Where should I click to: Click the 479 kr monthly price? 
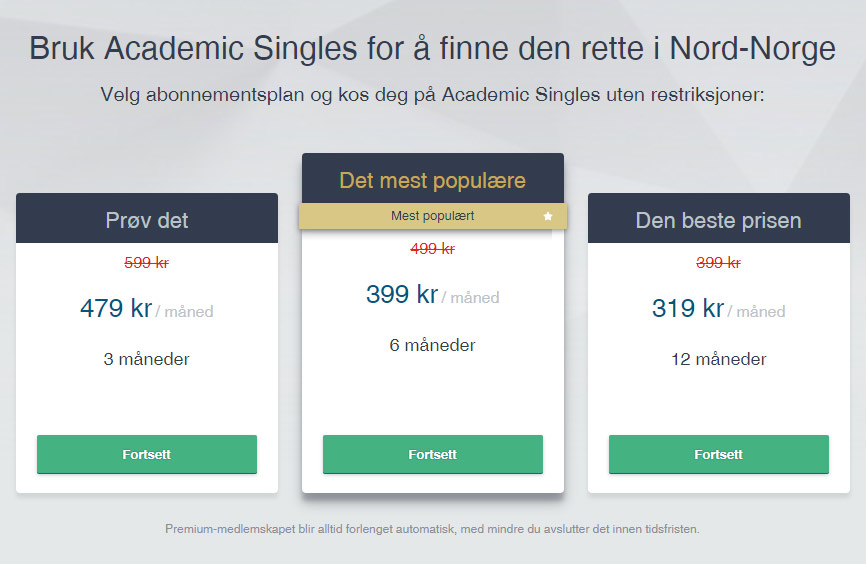[x=116, y=308]
